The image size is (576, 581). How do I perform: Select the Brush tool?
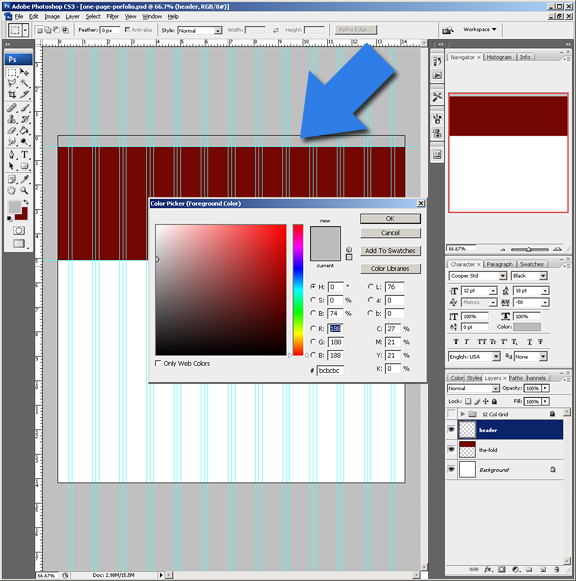24,108
